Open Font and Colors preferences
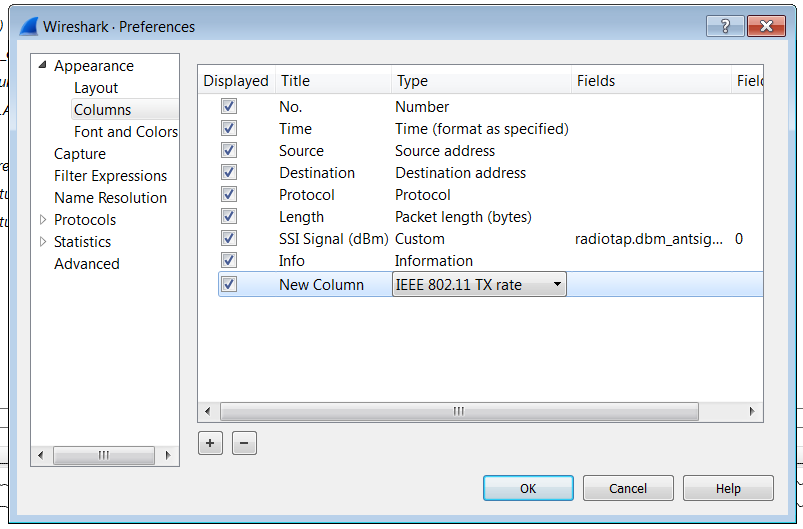803x529 pixels. [x=126, y=132]
